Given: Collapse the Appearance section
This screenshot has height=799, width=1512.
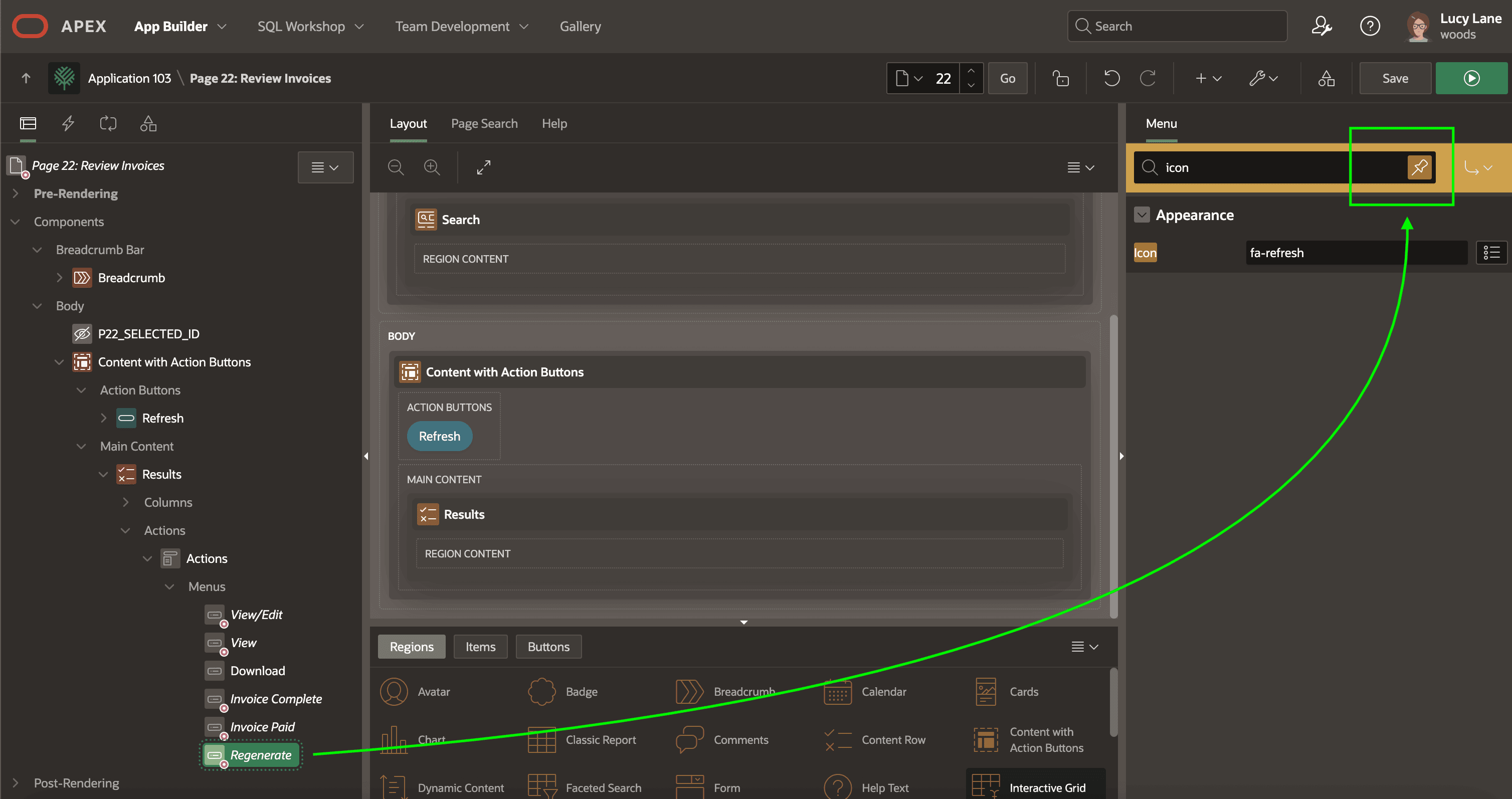Looking at the screenshot, I should click(x=1142, y=215).
